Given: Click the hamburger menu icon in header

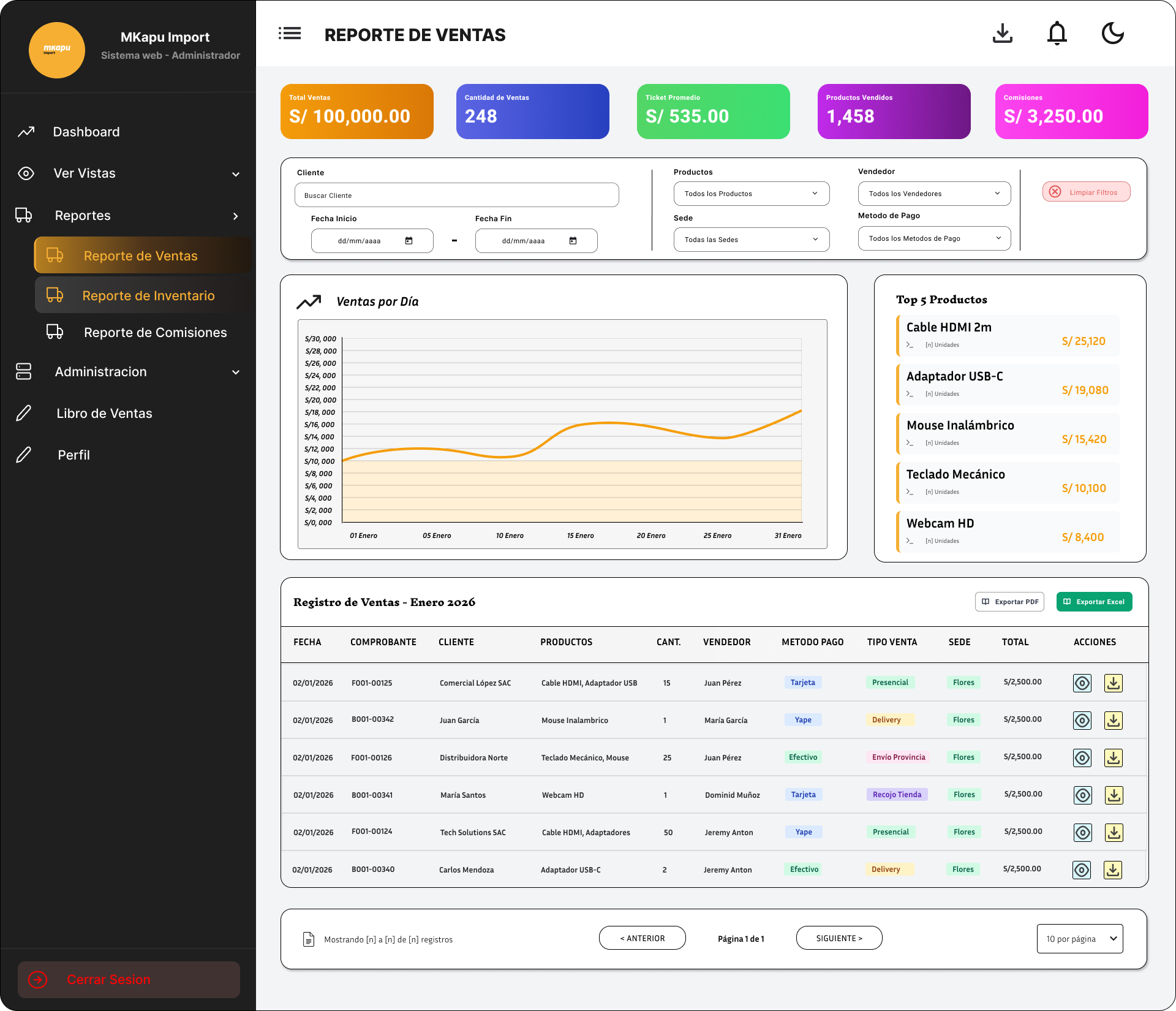Looking at the screenshot, I should click(x=290, y=34).
